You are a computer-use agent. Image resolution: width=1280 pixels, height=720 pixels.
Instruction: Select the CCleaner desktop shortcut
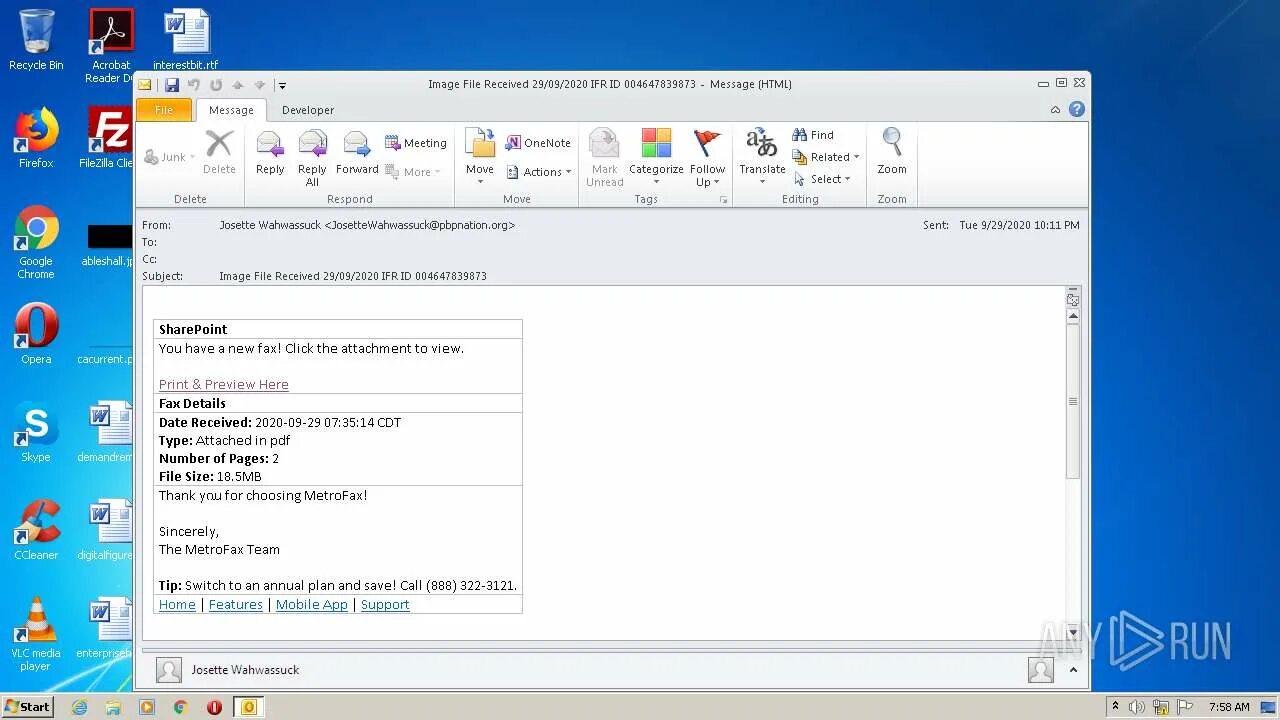pos(36,530)
